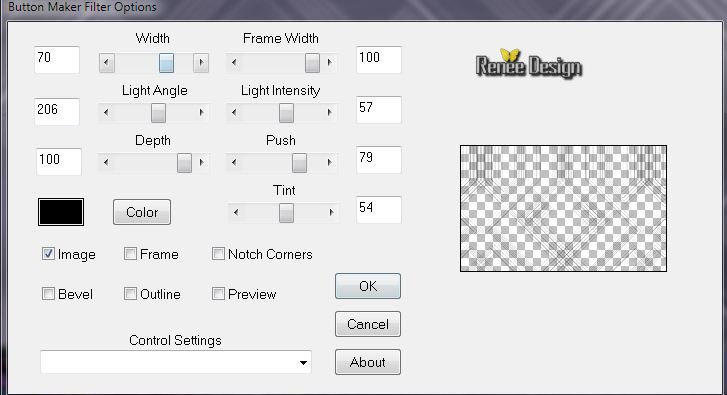Turn on the Preview checkbox
Viewport: 727px width, 395px height.
[x=218, y=293]
